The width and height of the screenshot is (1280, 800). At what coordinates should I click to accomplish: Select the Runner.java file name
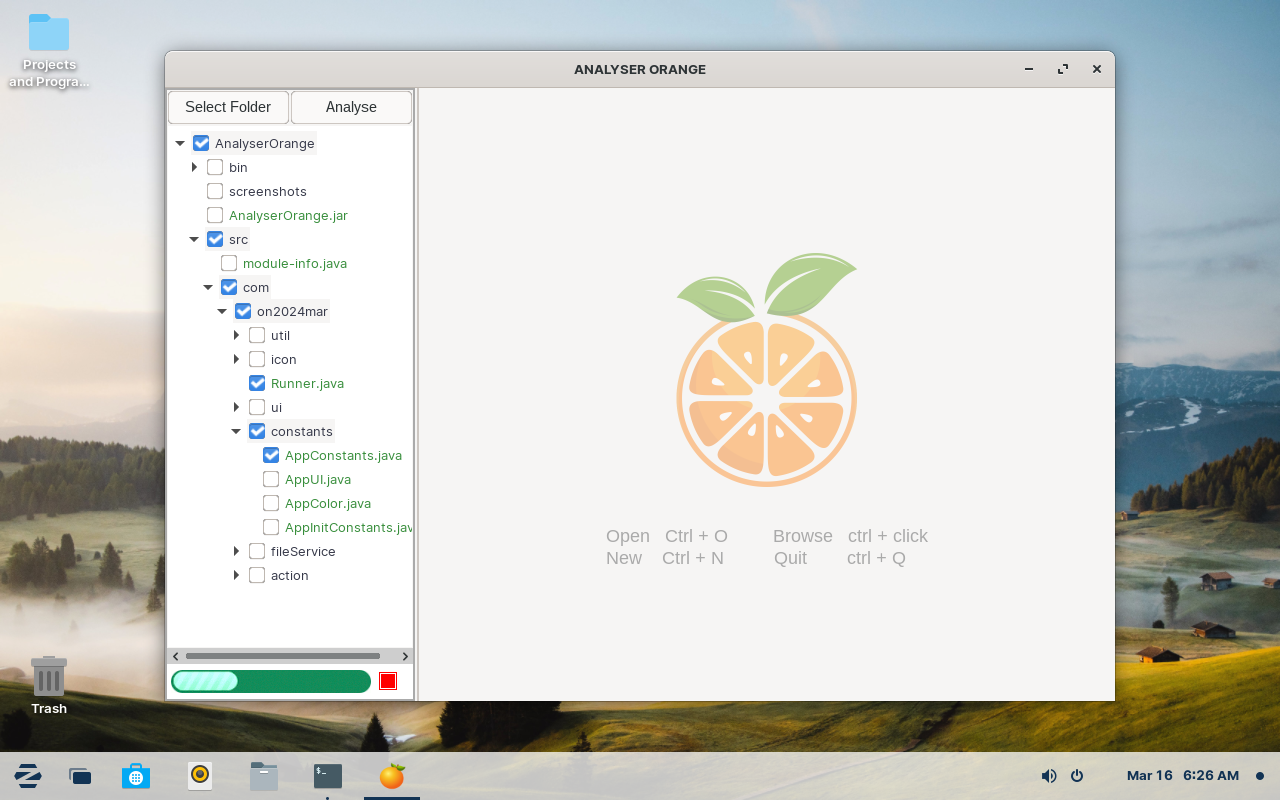(x=307, y=383)
